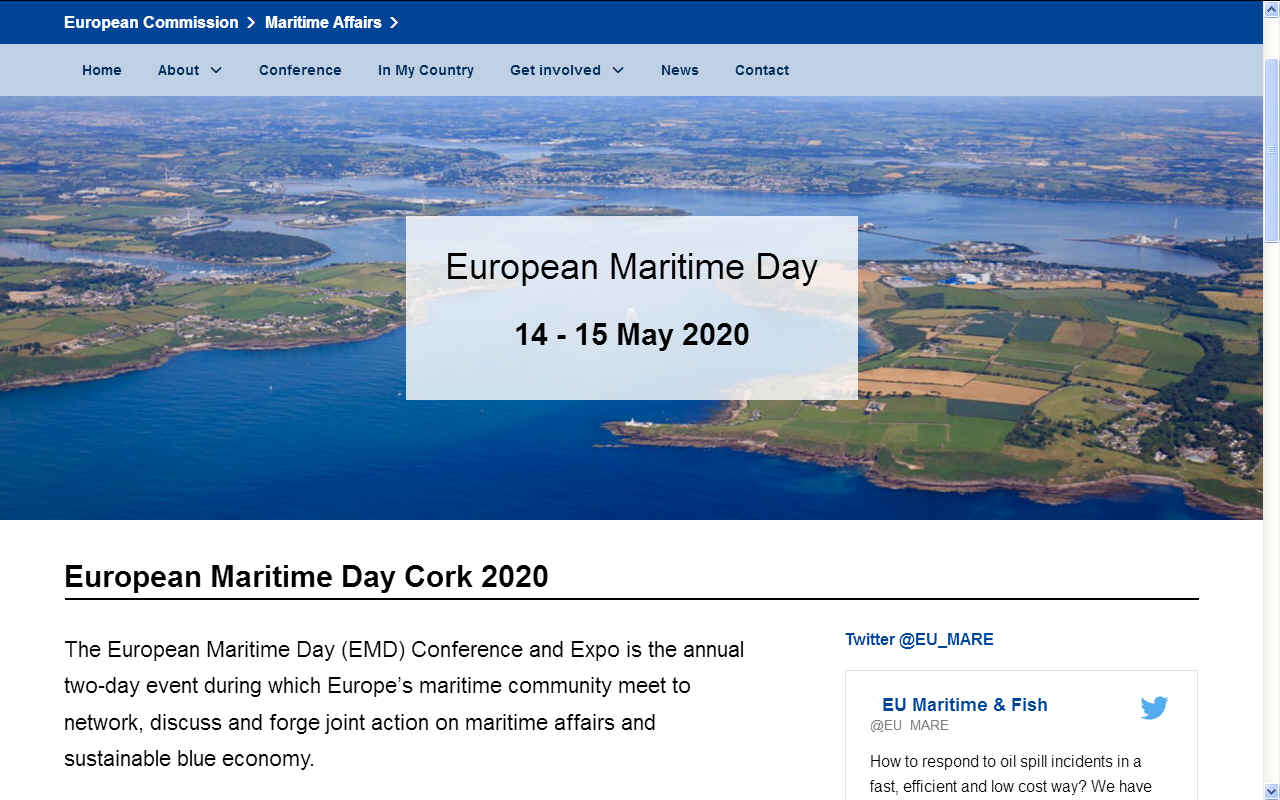The image size is (1280, 800).
Task: Click the vertical scrollbar thumb
Action: pos(1271,150)
